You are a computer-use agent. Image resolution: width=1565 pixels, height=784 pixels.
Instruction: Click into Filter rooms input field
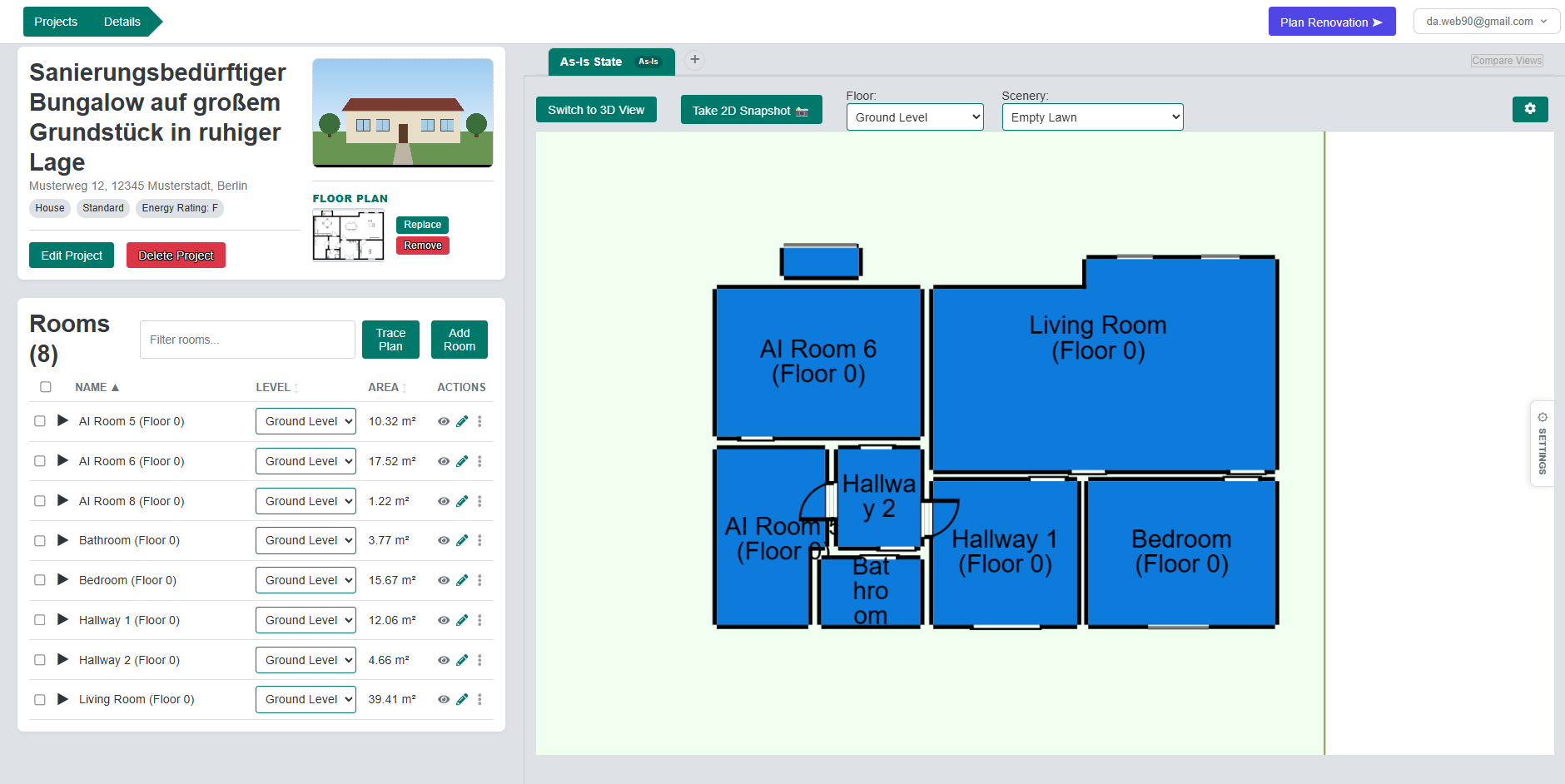pyautogui.click(x=247, y=340)
